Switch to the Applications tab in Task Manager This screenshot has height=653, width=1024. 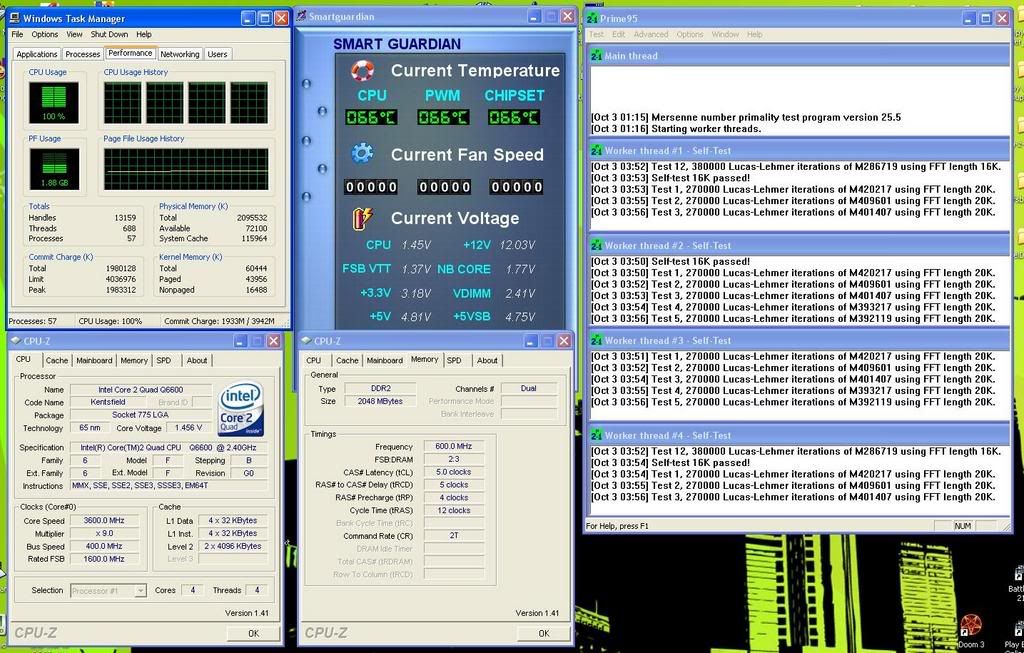pos(37,54)
